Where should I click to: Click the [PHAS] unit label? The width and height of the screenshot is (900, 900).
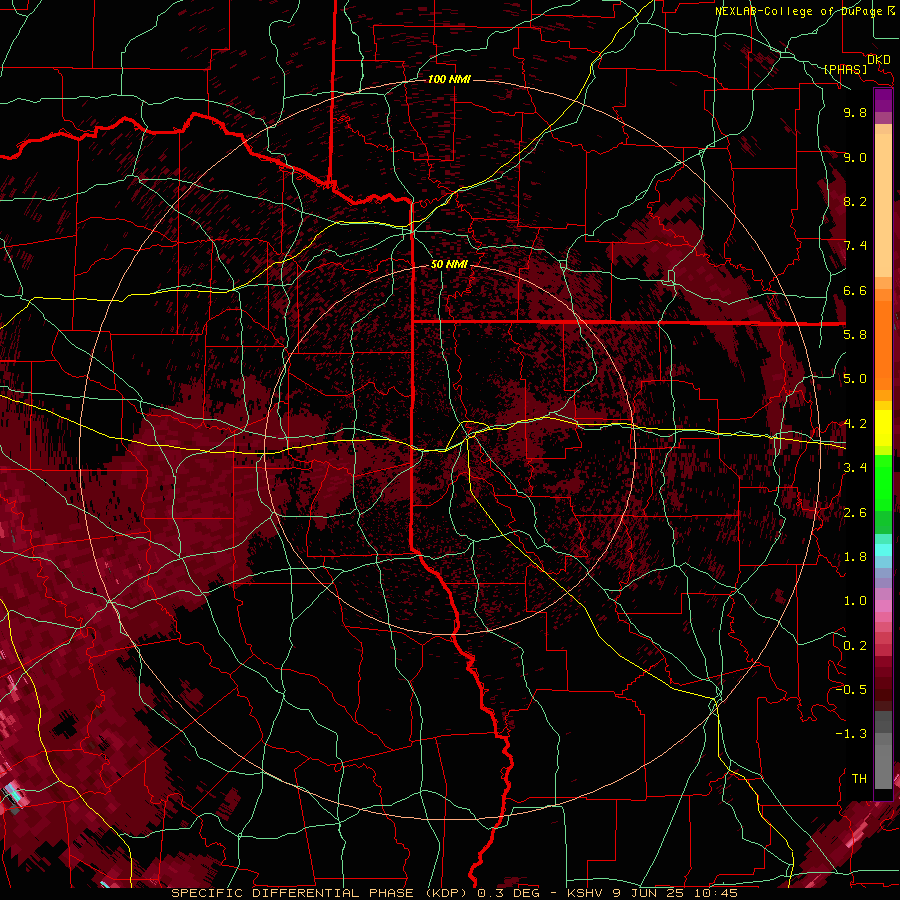tap(845, 69)
